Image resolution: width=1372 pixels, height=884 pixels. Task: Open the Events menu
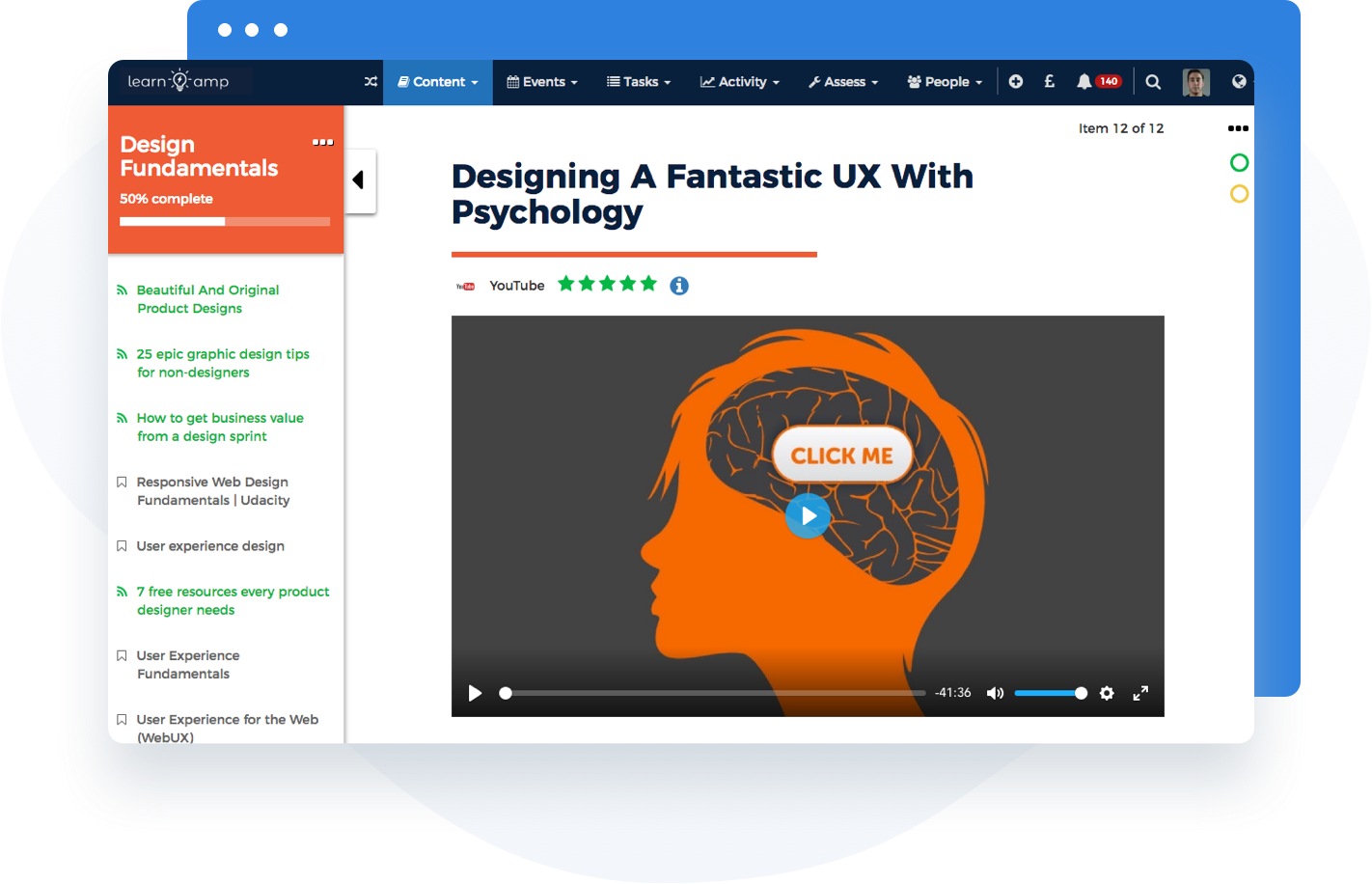[x=541, y=82]
